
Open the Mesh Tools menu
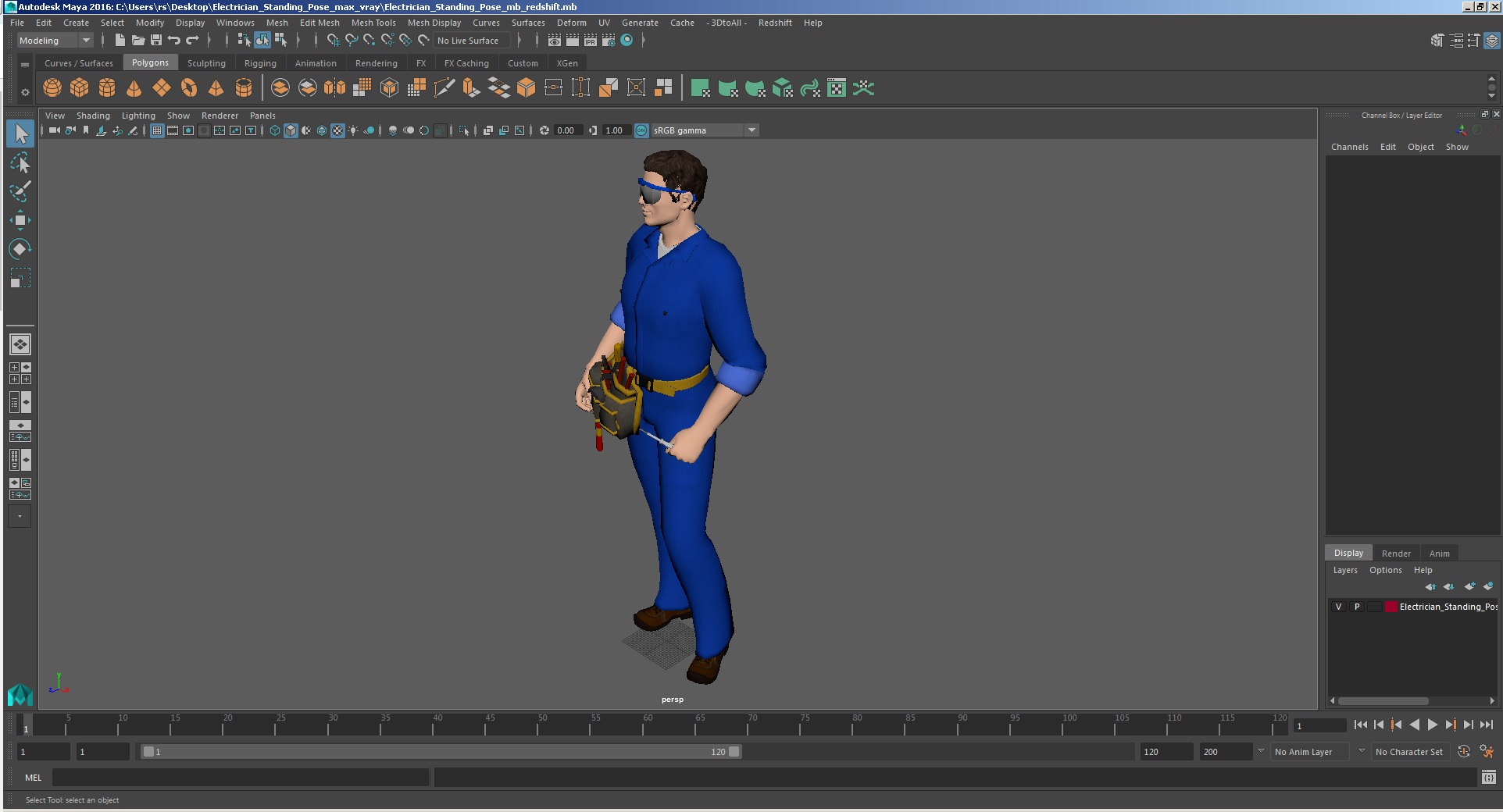pyautogui.click(x=373, y=23)
